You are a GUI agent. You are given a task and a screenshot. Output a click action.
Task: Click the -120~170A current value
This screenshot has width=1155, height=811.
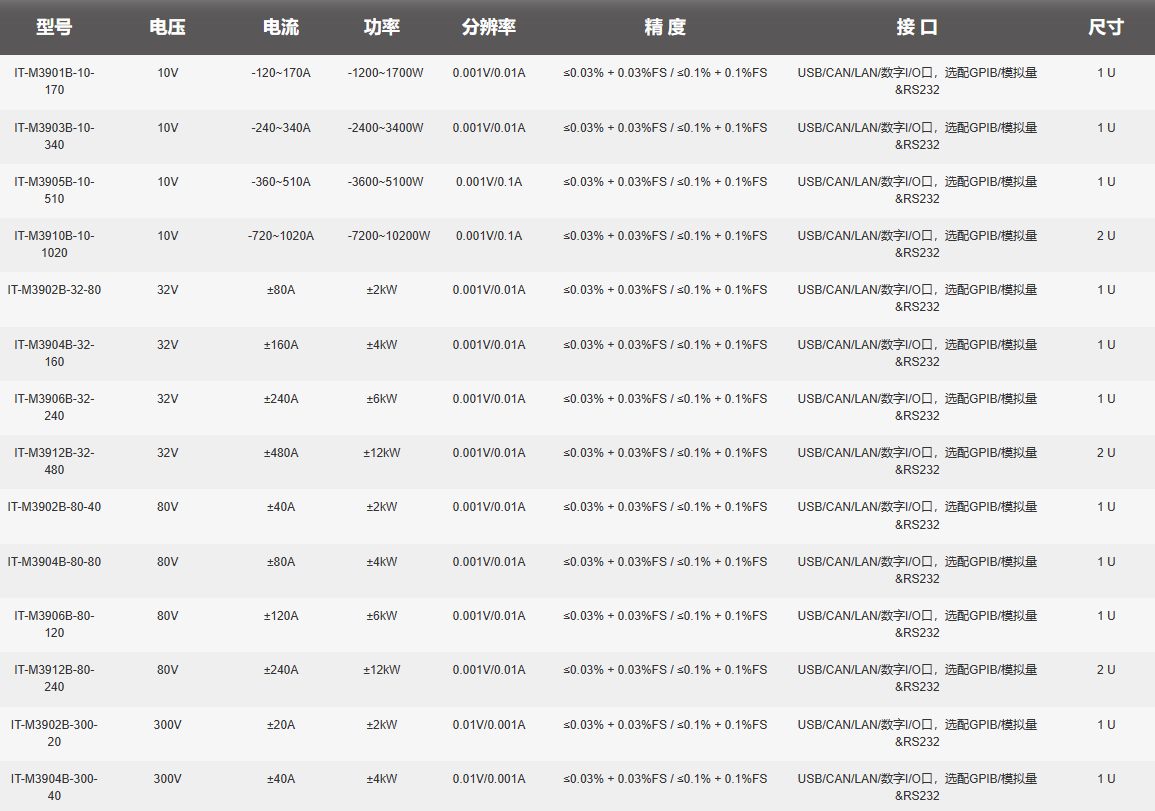[281, 73]
